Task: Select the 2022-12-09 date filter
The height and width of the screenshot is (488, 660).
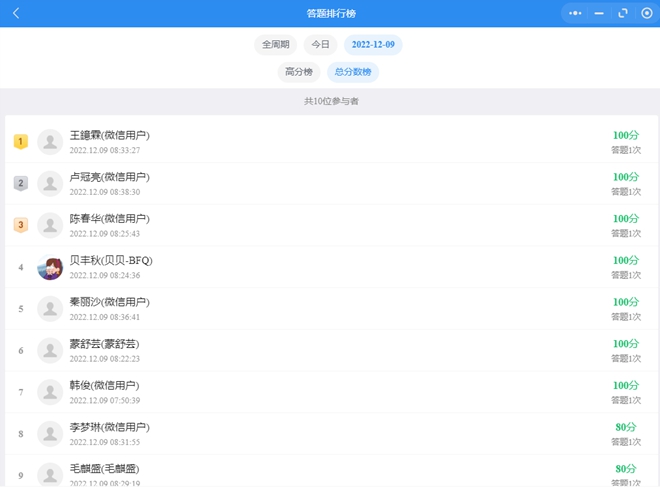Action: tap(373, 45)
